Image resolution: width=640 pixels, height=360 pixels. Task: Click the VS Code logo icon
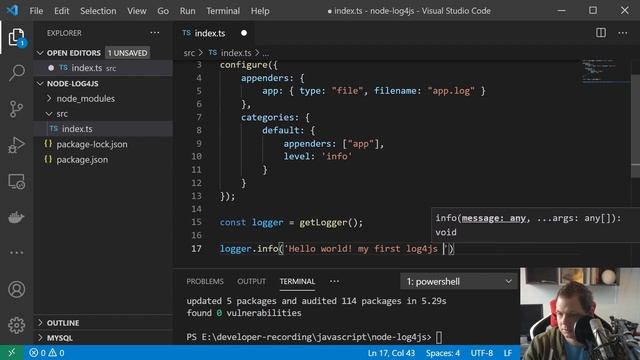(x=12, y=10)
